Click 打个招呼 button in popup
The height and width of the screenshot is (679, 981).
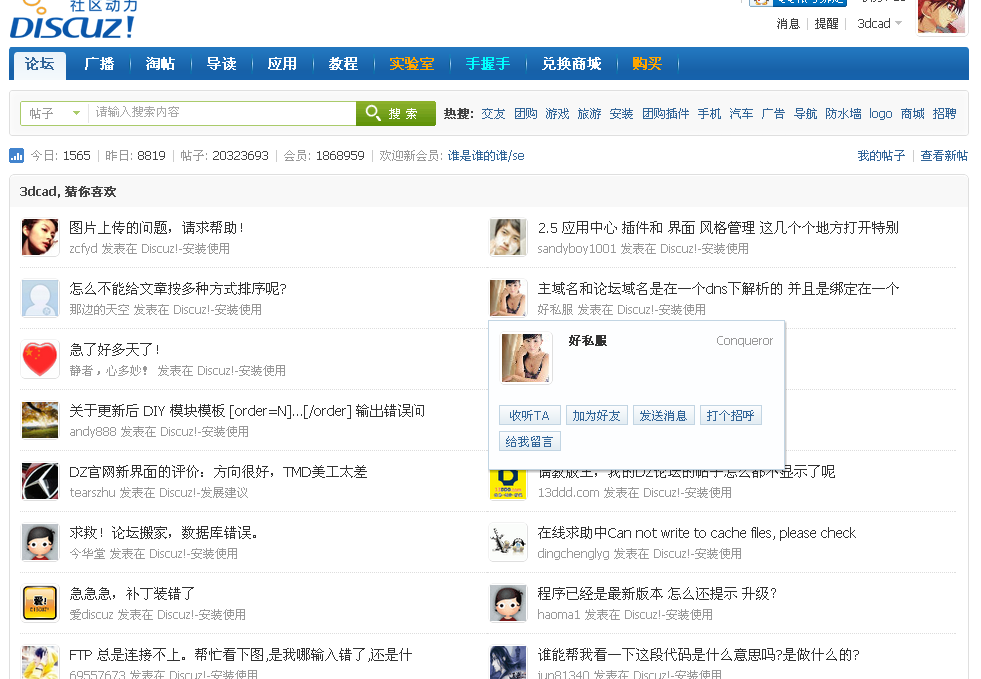730,416
